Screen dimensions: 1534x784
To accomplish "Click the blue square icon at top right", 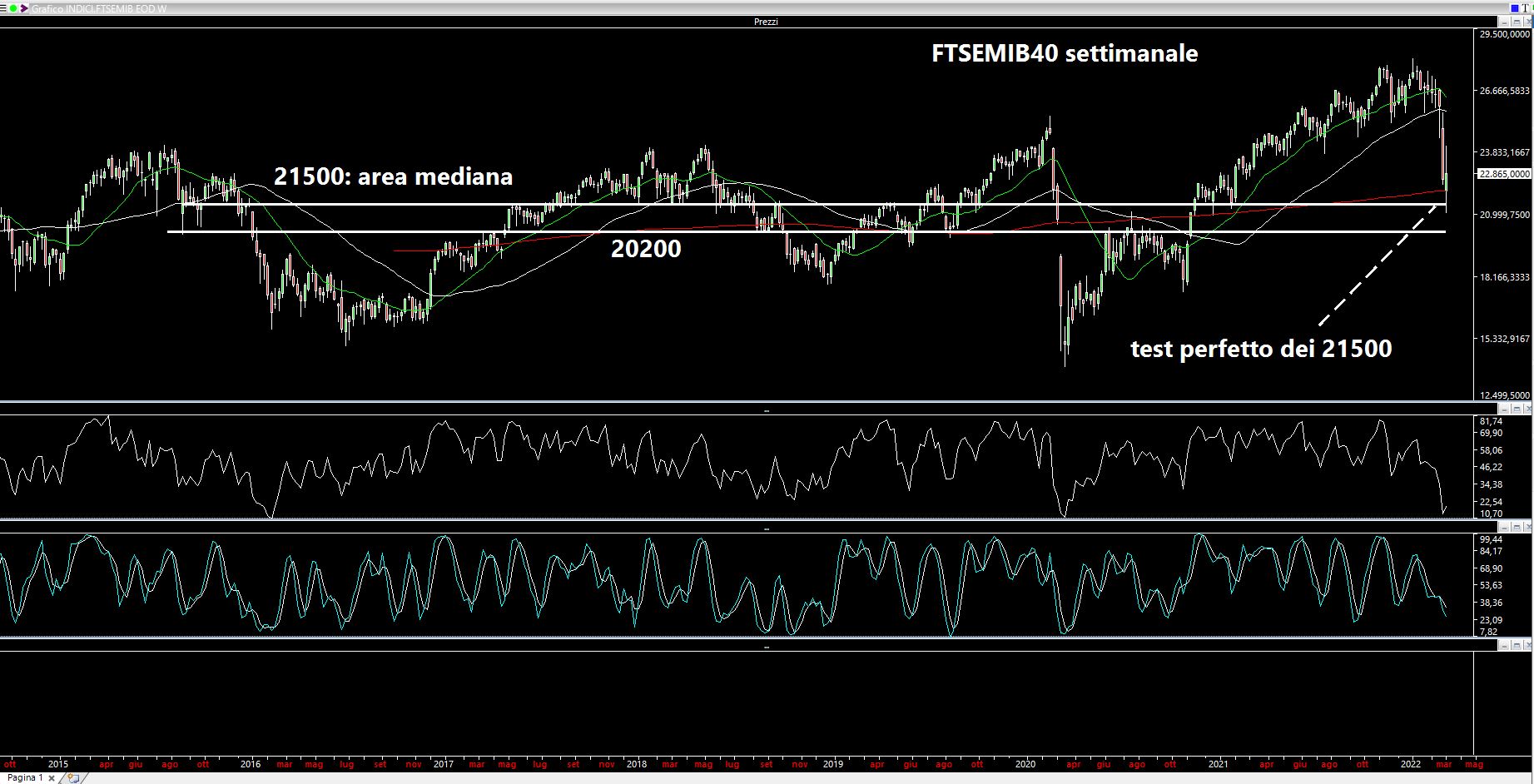I will click(1515, 8).
